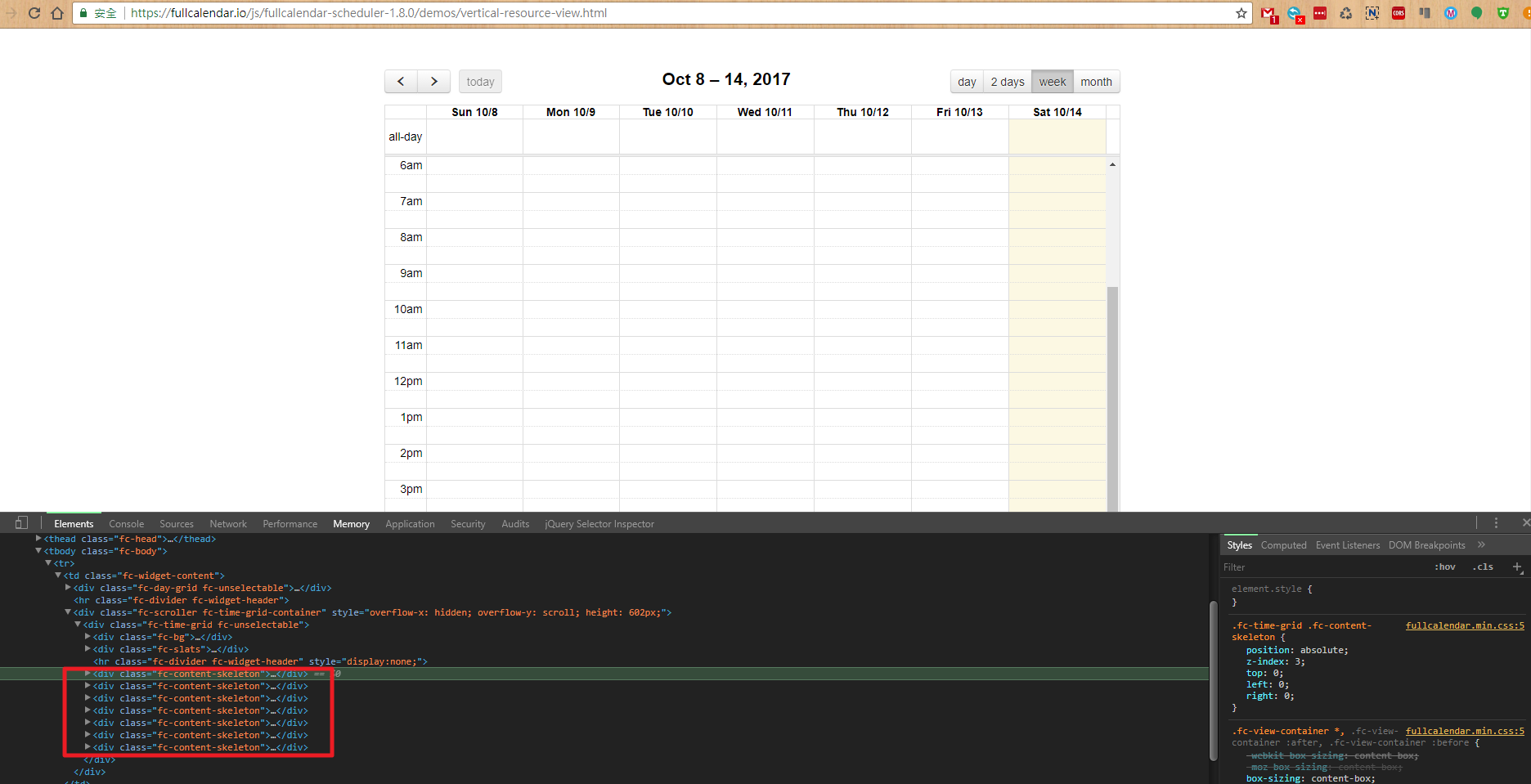1531x784 pixels.
Task: Bookmark this page with the star icon
Action: pos(1241,13)
